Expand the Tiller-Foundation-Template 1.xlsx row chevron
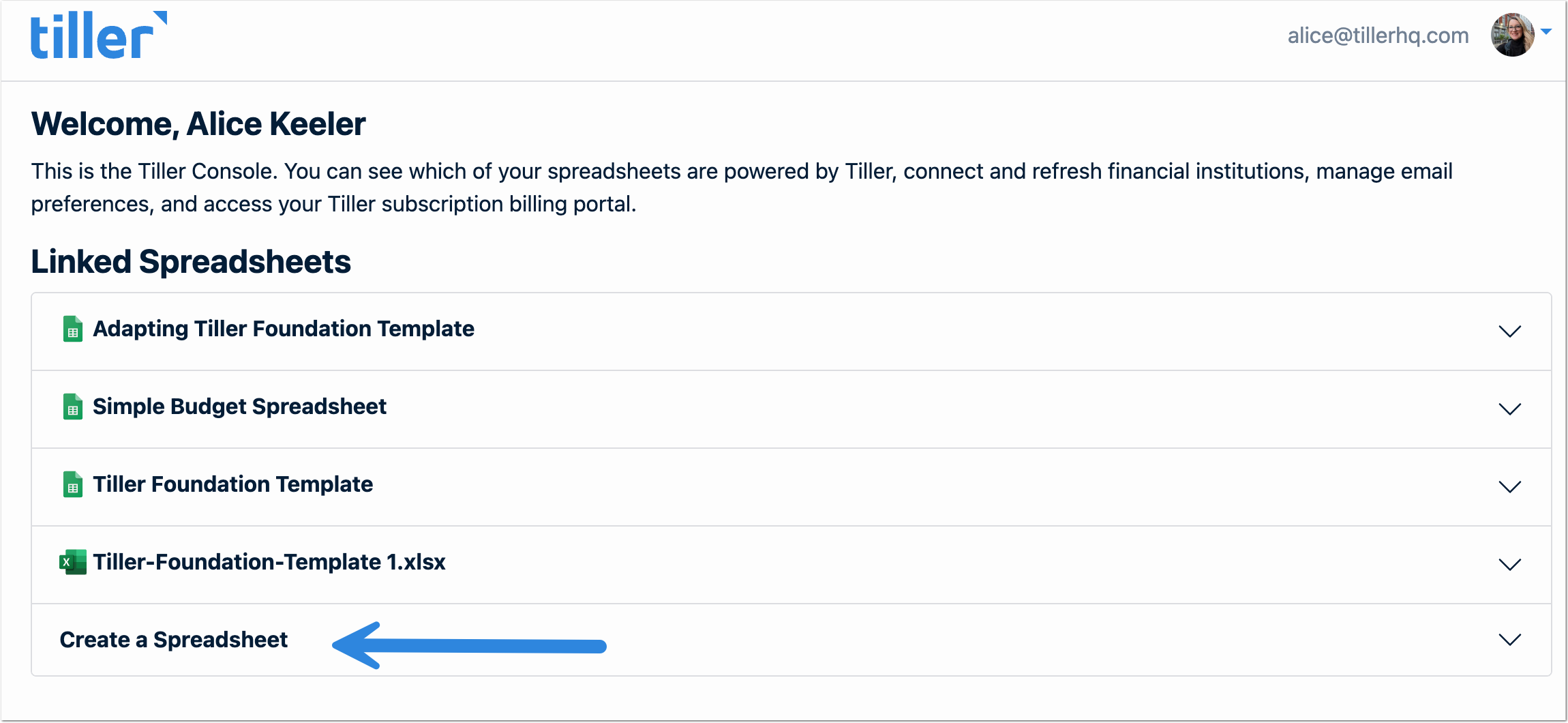The height and width of the screenshot is (723, 1568). [1509, 565]
